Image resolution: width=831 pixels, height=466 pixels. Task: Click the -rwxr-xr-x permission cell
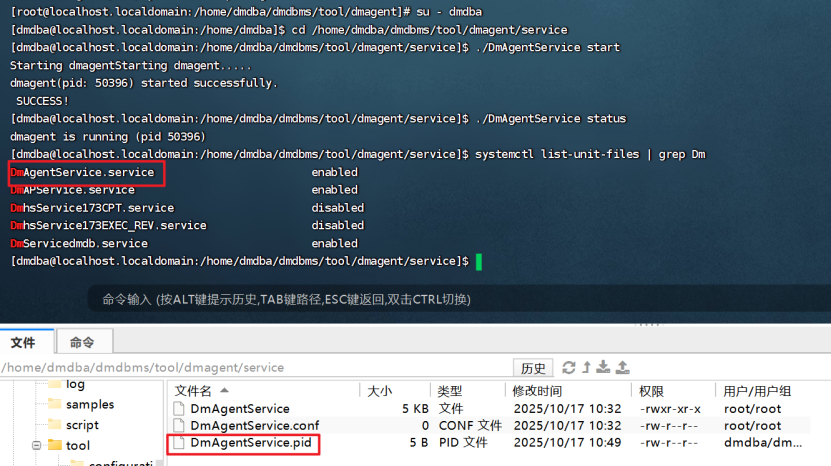point(670,409)
